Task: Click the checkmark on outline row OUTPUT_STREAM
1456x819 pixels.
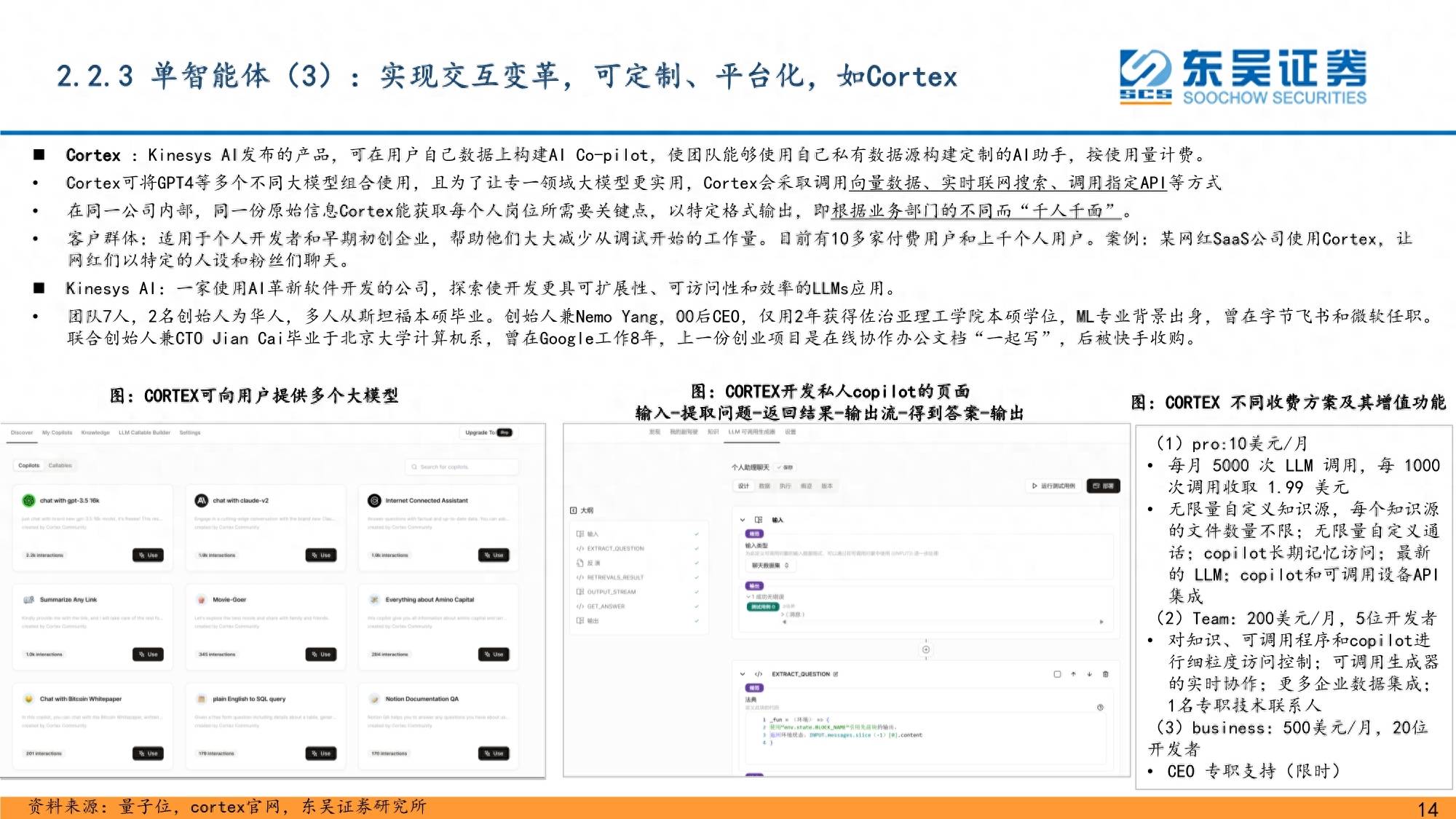Action: coord(697,592)
